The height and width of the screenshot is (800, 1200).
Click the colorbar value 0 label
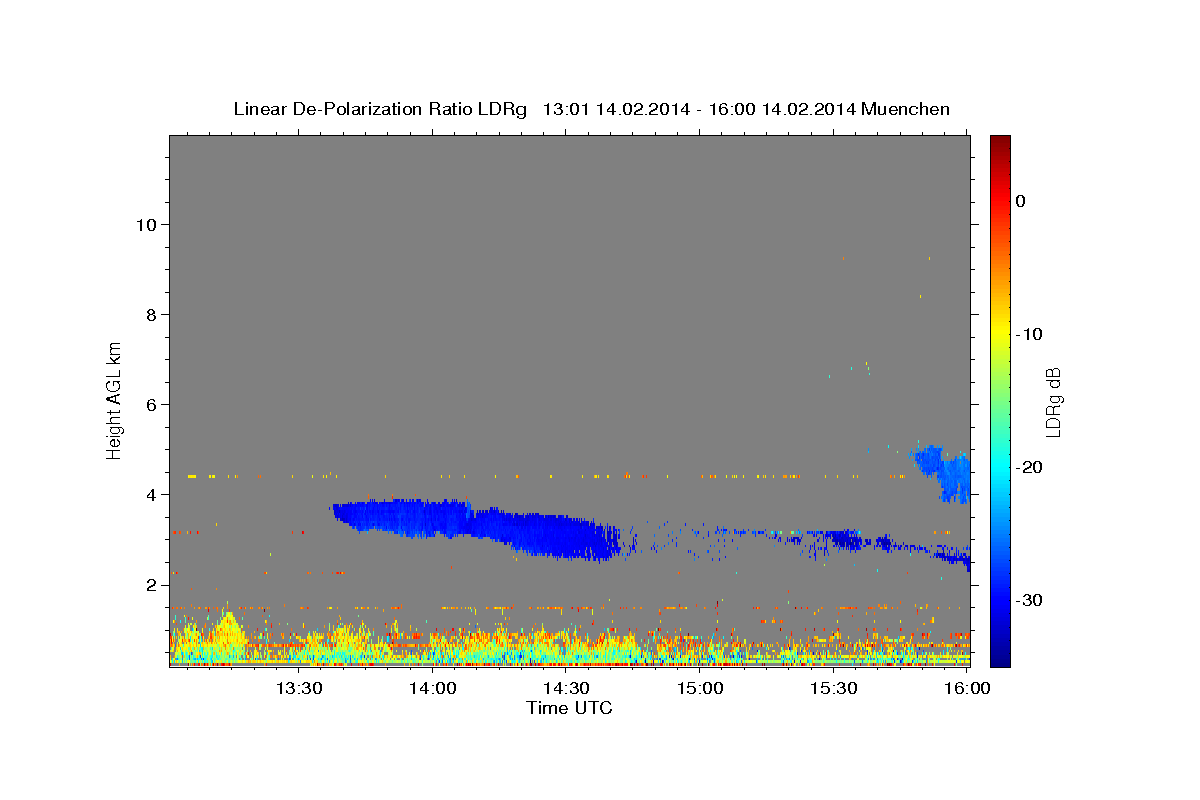tap(1020, 201)
